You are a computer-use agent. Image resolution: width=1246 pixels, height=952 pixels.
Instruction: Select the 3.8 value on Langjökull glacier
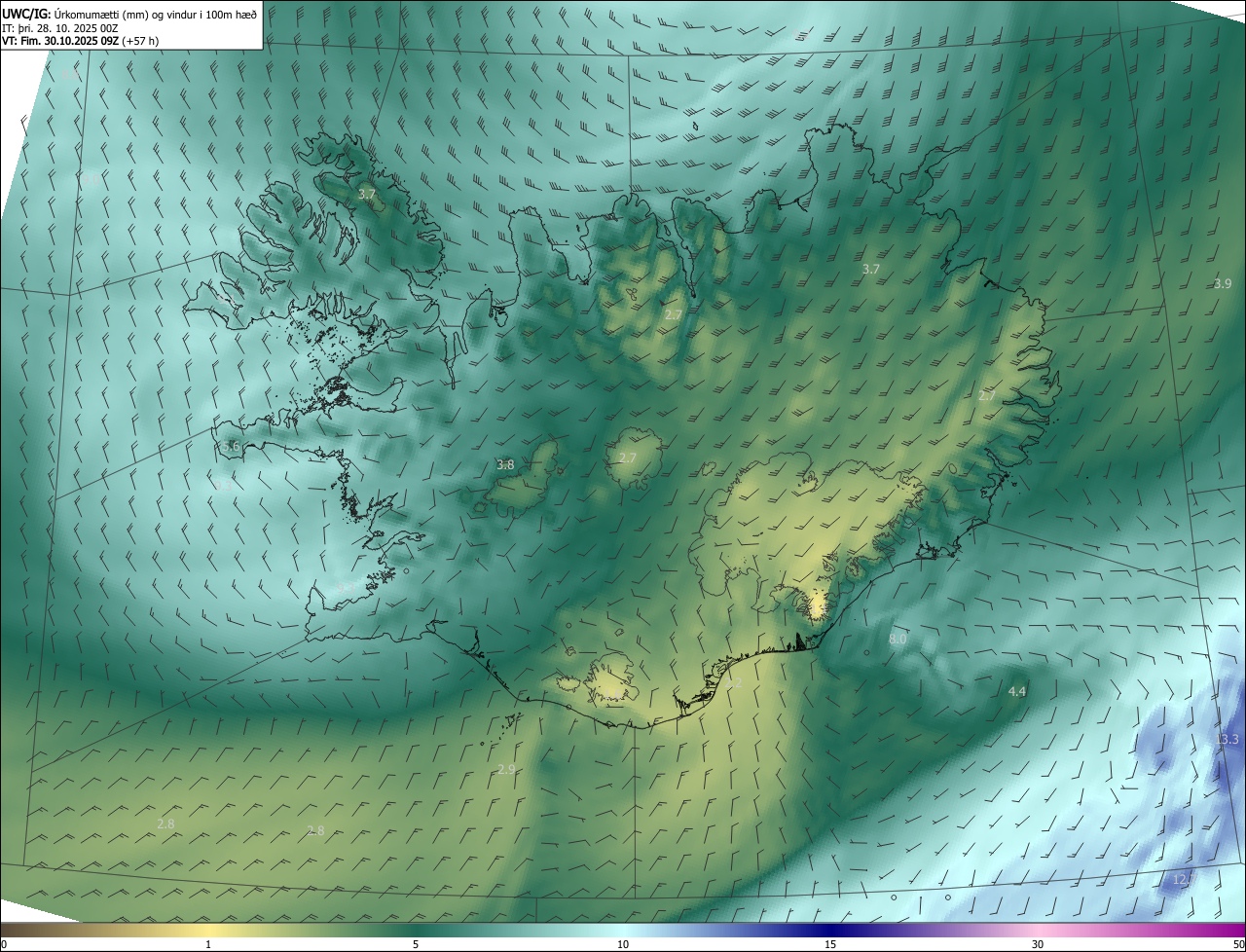(505, 465)
